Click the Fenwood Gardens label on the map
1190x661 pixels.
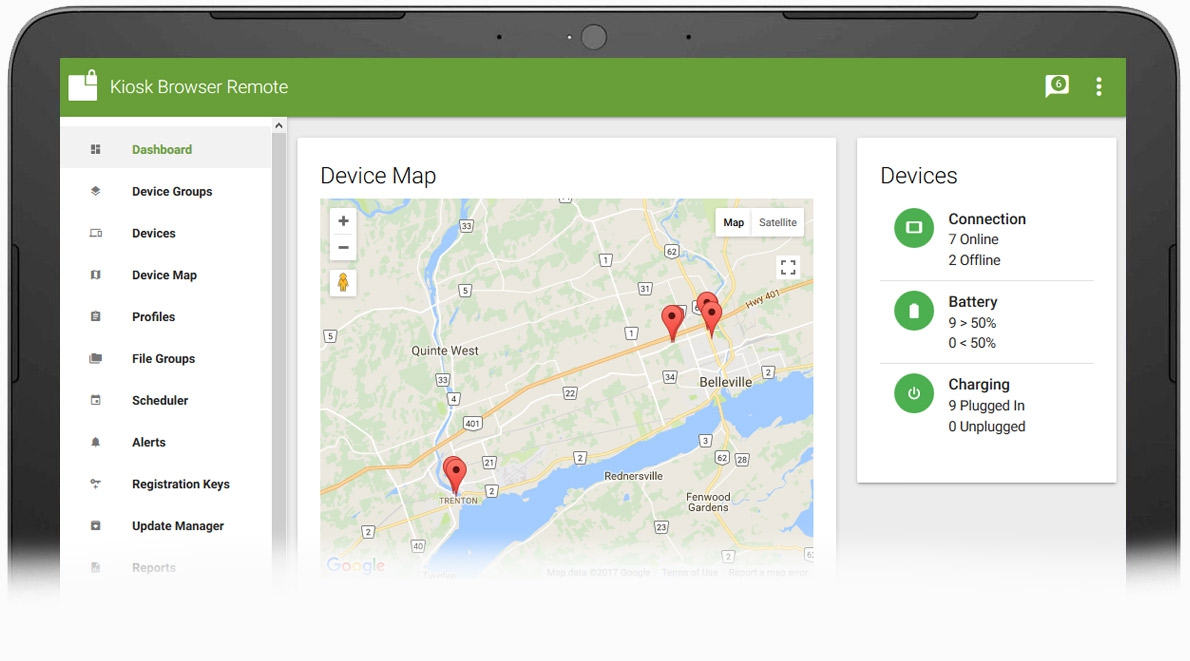pos(708,502)
